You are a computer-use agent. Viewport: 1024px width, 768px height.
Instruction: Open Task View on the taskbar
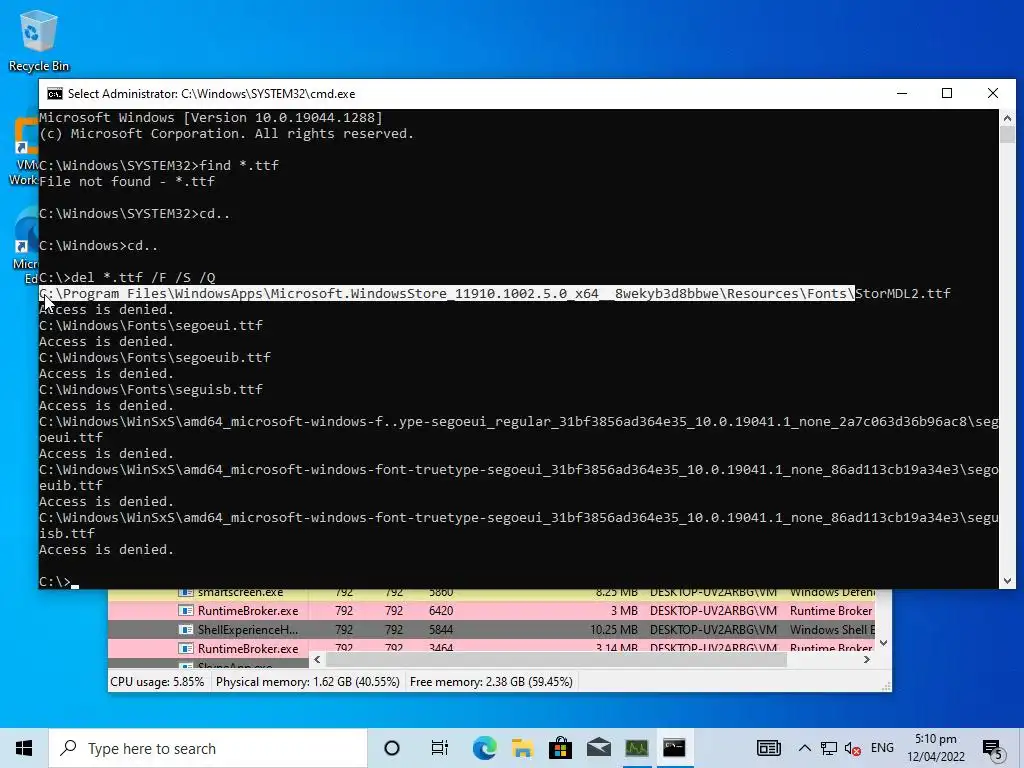pos(440,748)
